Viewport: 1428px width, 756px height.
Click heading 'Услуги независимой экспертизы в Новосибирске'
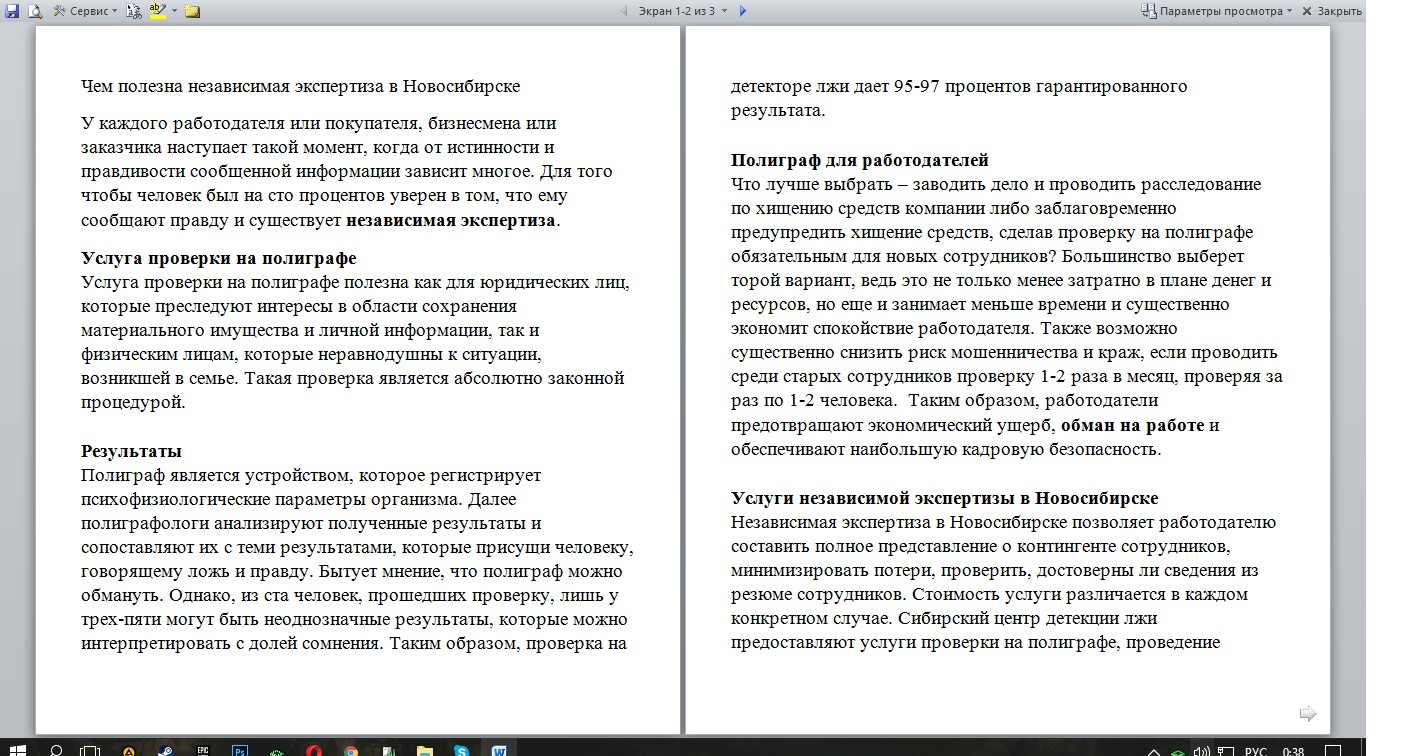coord(945,498)
